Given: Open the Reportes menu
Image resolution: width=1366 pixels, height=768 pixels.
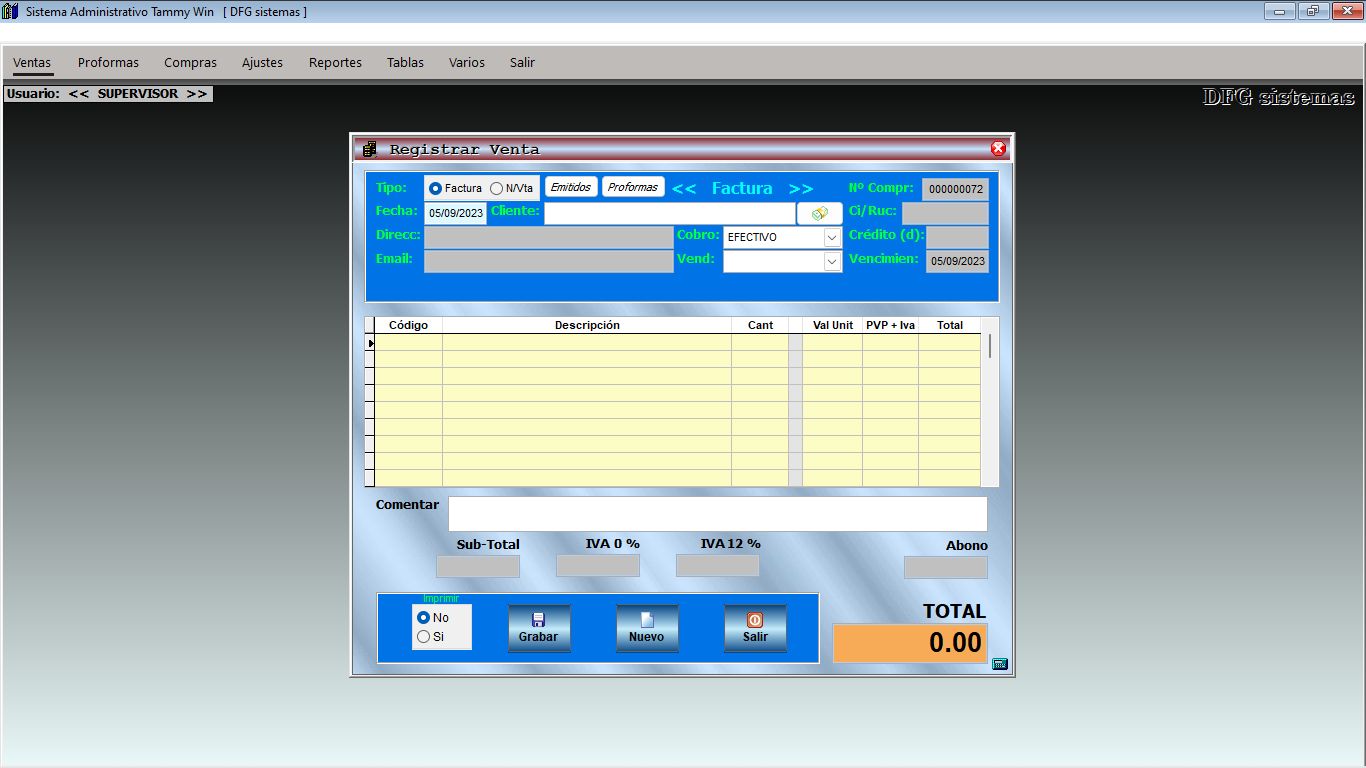Looking at the screenshot, I should (x=335, y=62).
